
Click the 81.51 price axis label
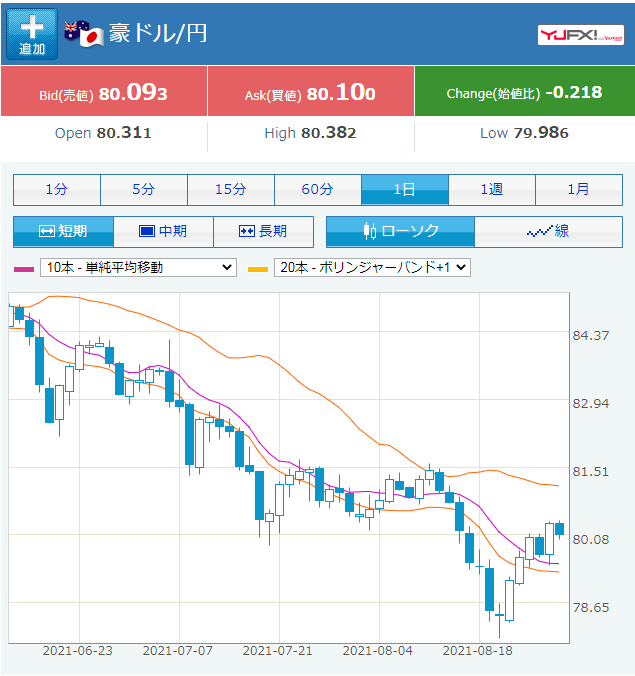[x=591, y=472]
